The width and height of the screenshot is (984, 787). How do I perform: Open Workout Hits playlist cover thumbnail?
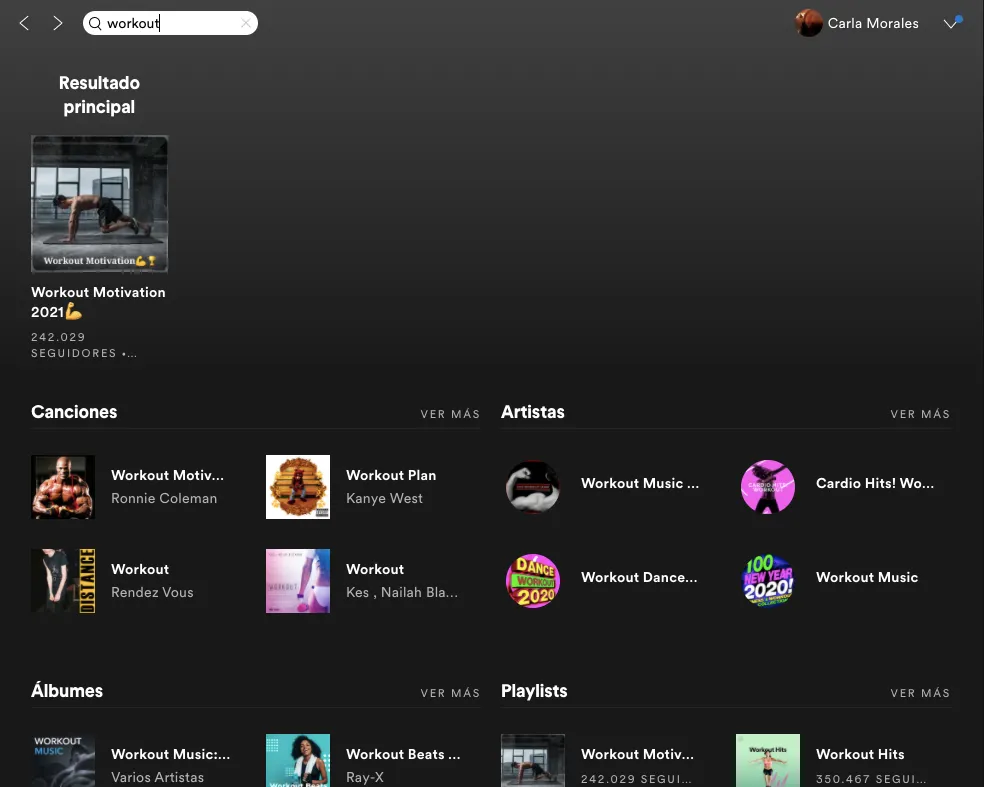point(767,761)
